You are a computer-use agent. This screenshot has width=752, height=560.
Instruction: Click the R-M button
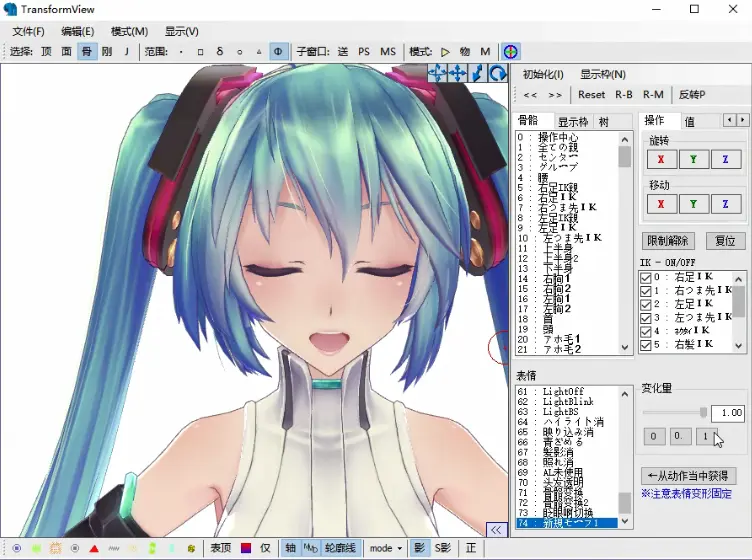pos(653,95)
